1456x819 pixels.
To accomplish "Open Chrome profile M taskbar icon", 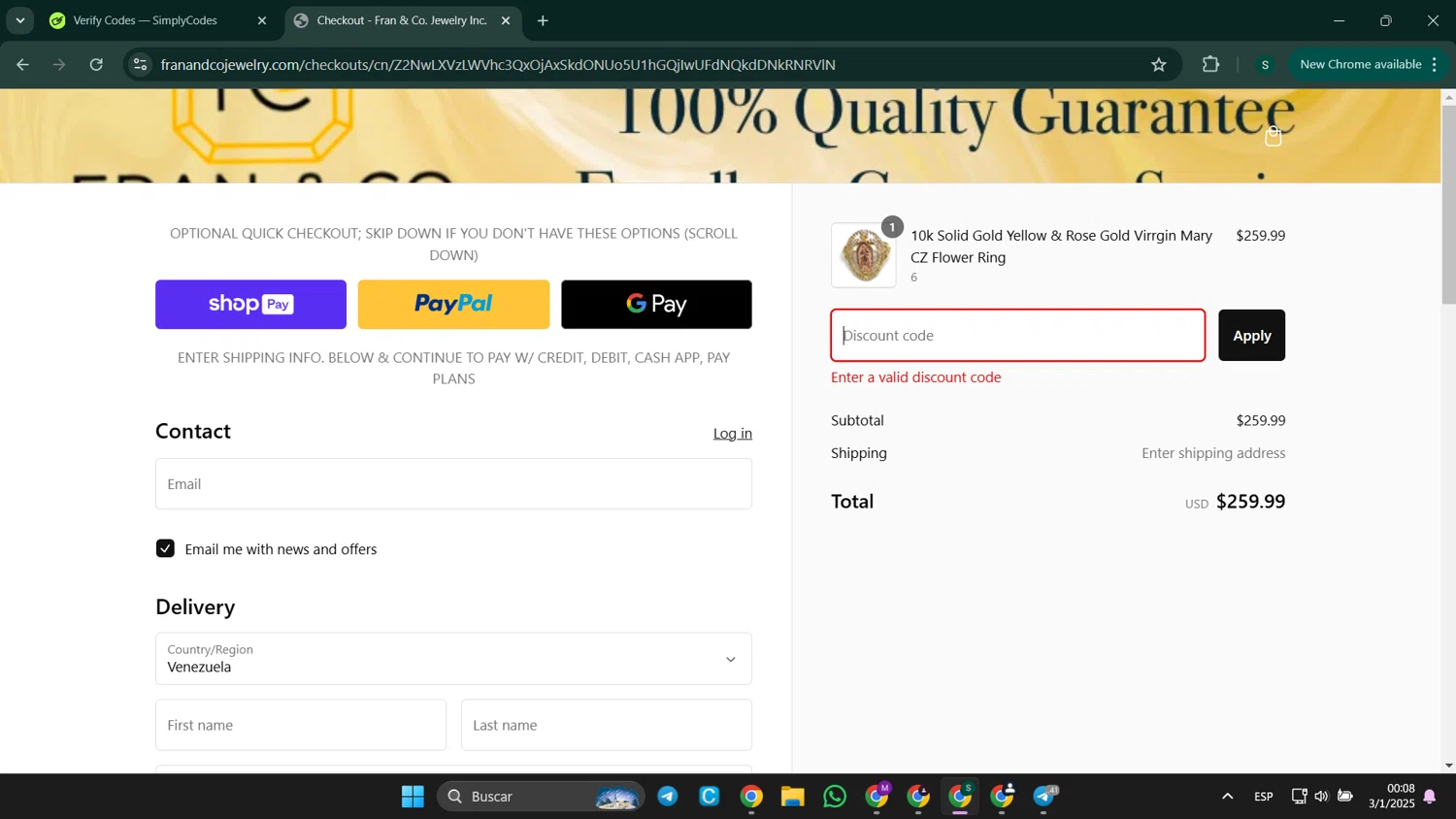I will (877, 797).
